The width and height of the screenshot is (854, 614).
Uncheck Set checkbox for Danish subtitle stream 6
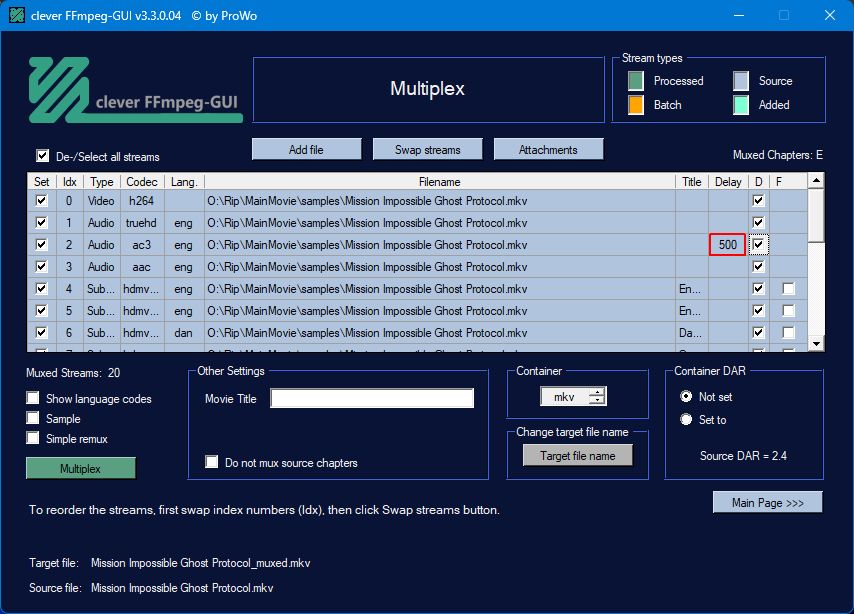click(41, 332)
